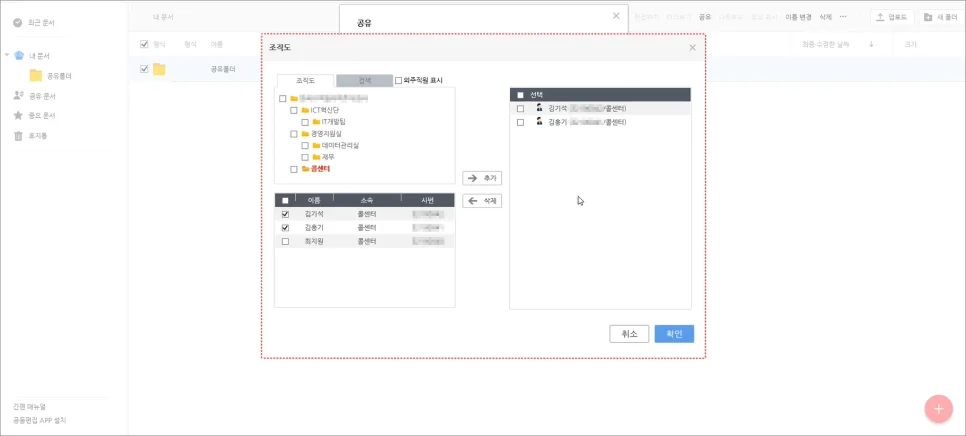
Task: Check the 경영지원실 department checkbox
Action: click(294, 134)
